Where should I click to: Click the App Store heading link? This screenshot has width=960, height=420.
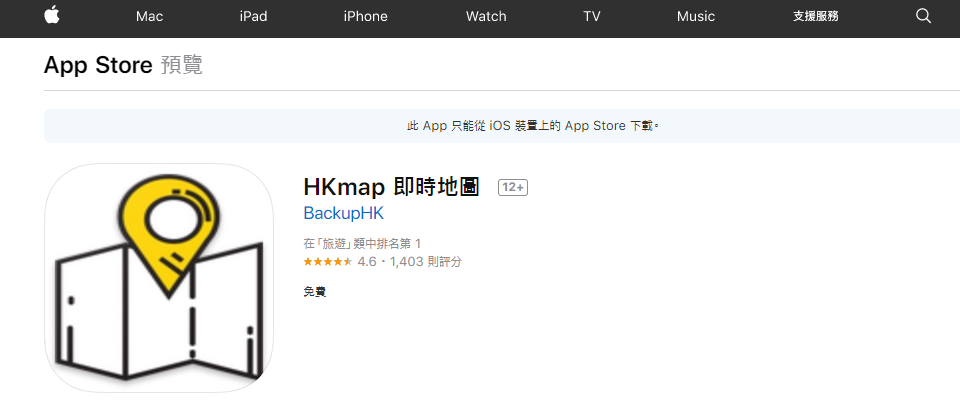click(98, 65)
